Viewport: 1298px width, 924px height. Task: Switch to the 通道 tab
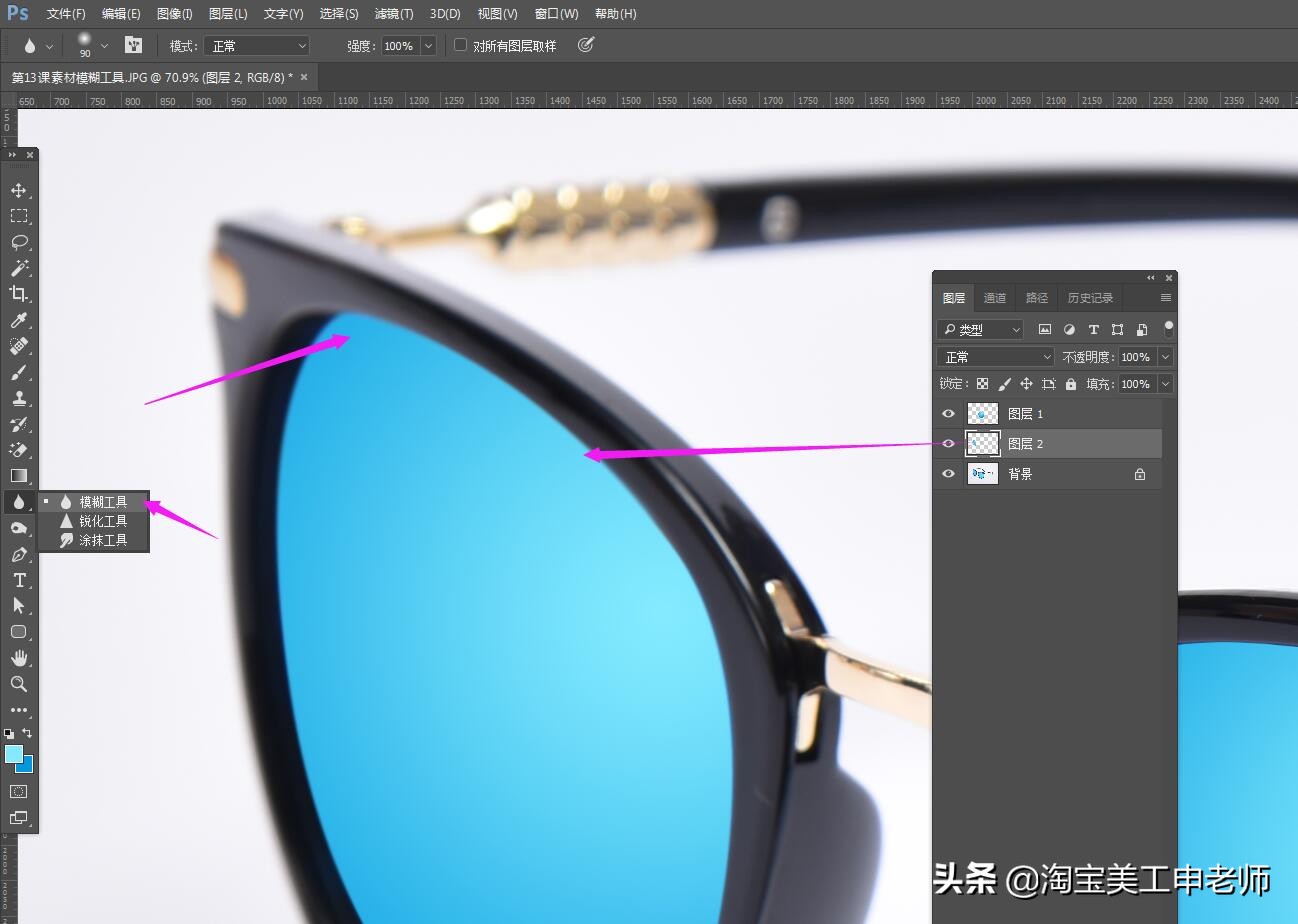[995, 298]
